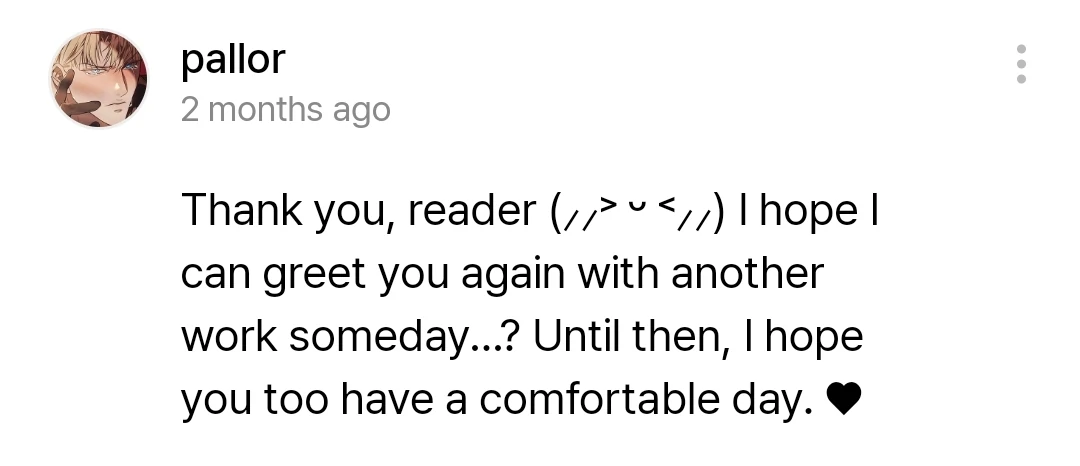This screenshot has height=466, width=1080.
Task: Click the 'comfortable day.' phrase
Action: coord(646,400)
